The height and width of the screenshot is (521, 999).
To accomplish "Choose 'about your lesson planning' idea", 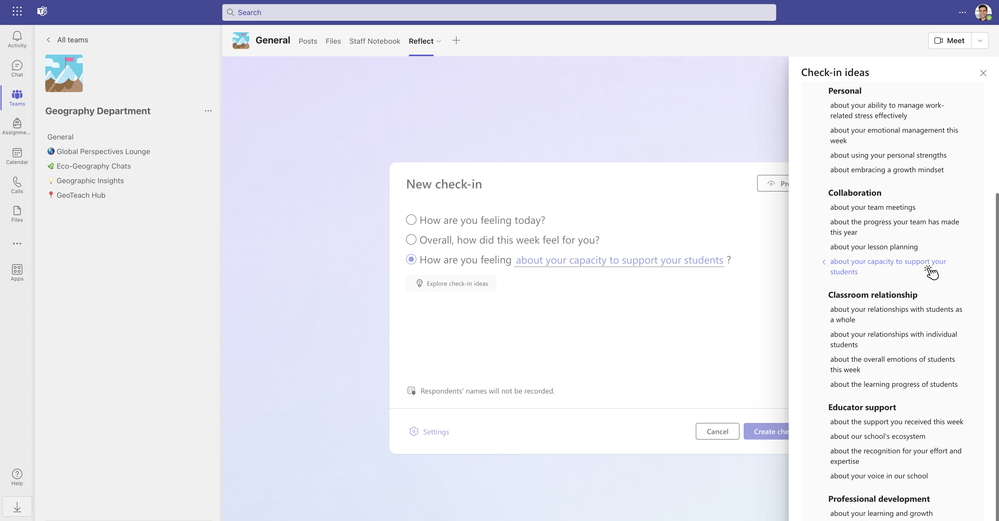I will coord(874,247).
